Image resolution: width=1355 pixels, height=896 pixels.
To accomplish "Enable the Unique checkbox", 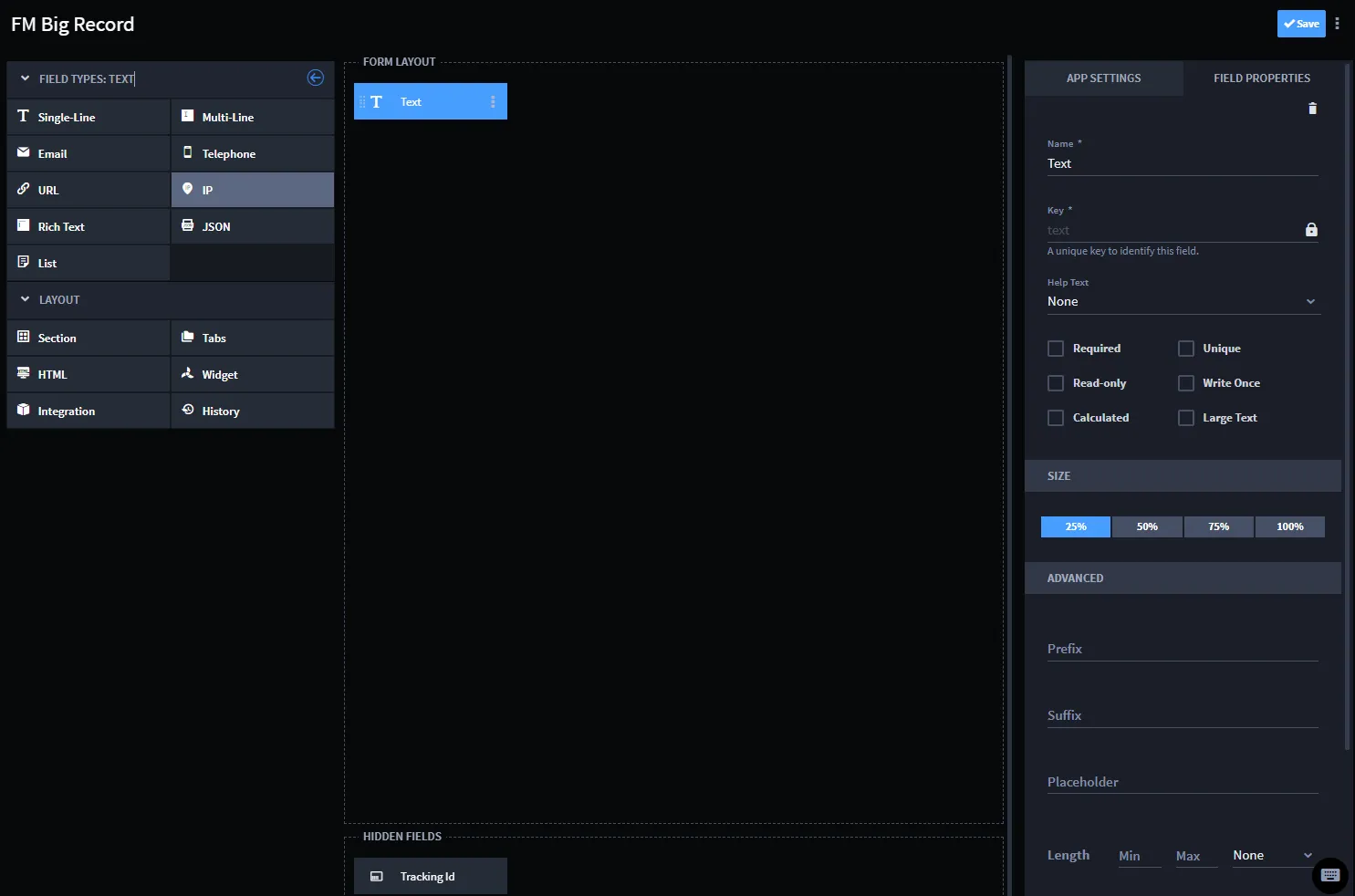I will pyautogui.click(x=1186, y=349).
